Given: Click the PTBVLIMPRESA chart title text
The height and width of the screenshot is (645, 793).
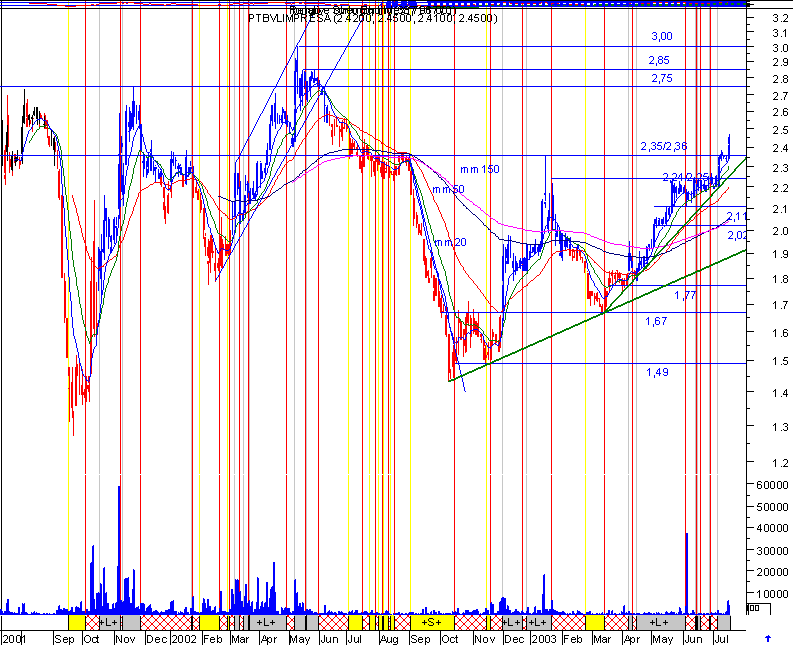Looking at the screenshot, I should 373,19.
